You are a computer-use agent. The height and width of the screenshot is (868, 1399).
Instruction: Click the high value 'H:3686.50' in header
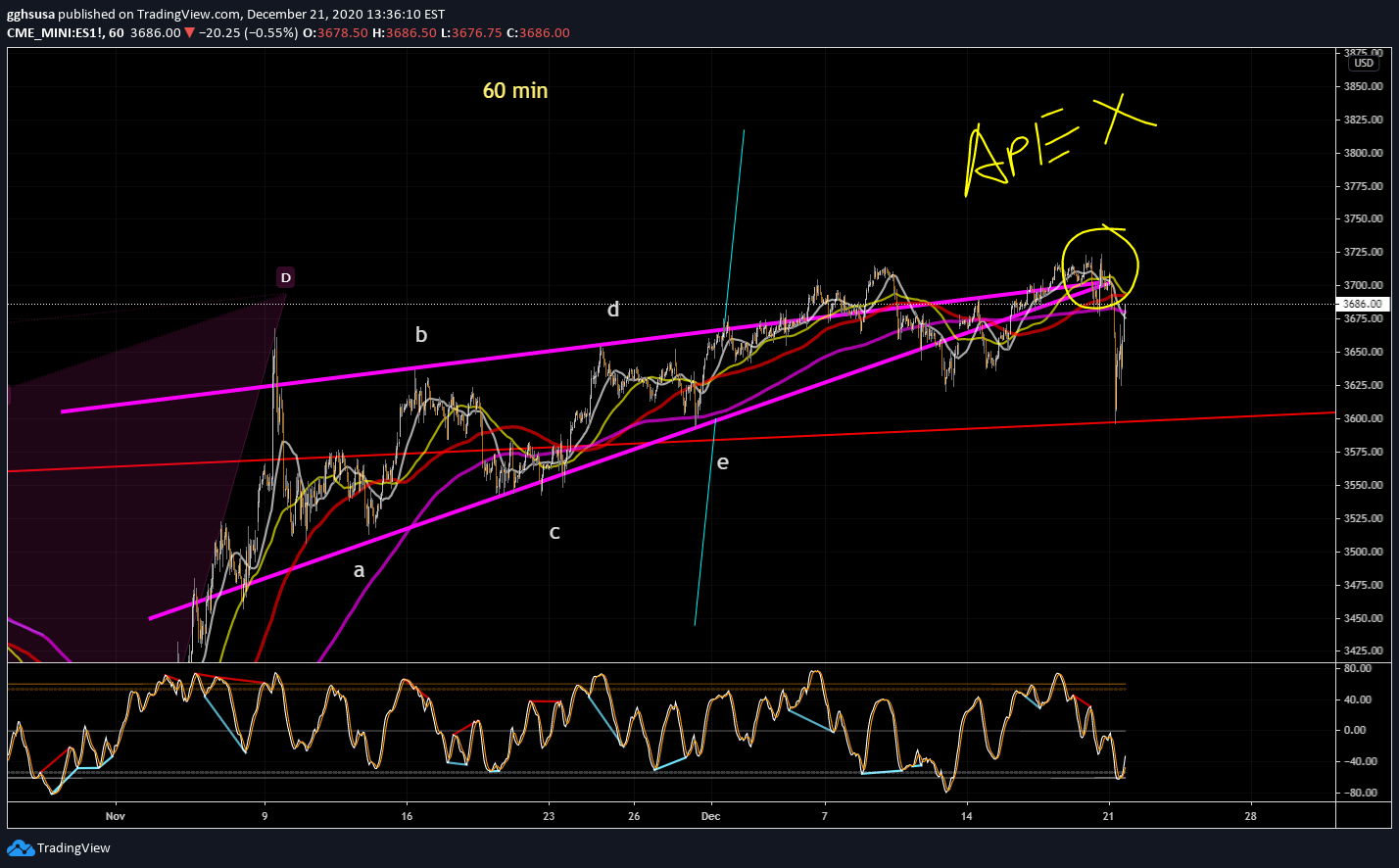[x=404, y=32]
